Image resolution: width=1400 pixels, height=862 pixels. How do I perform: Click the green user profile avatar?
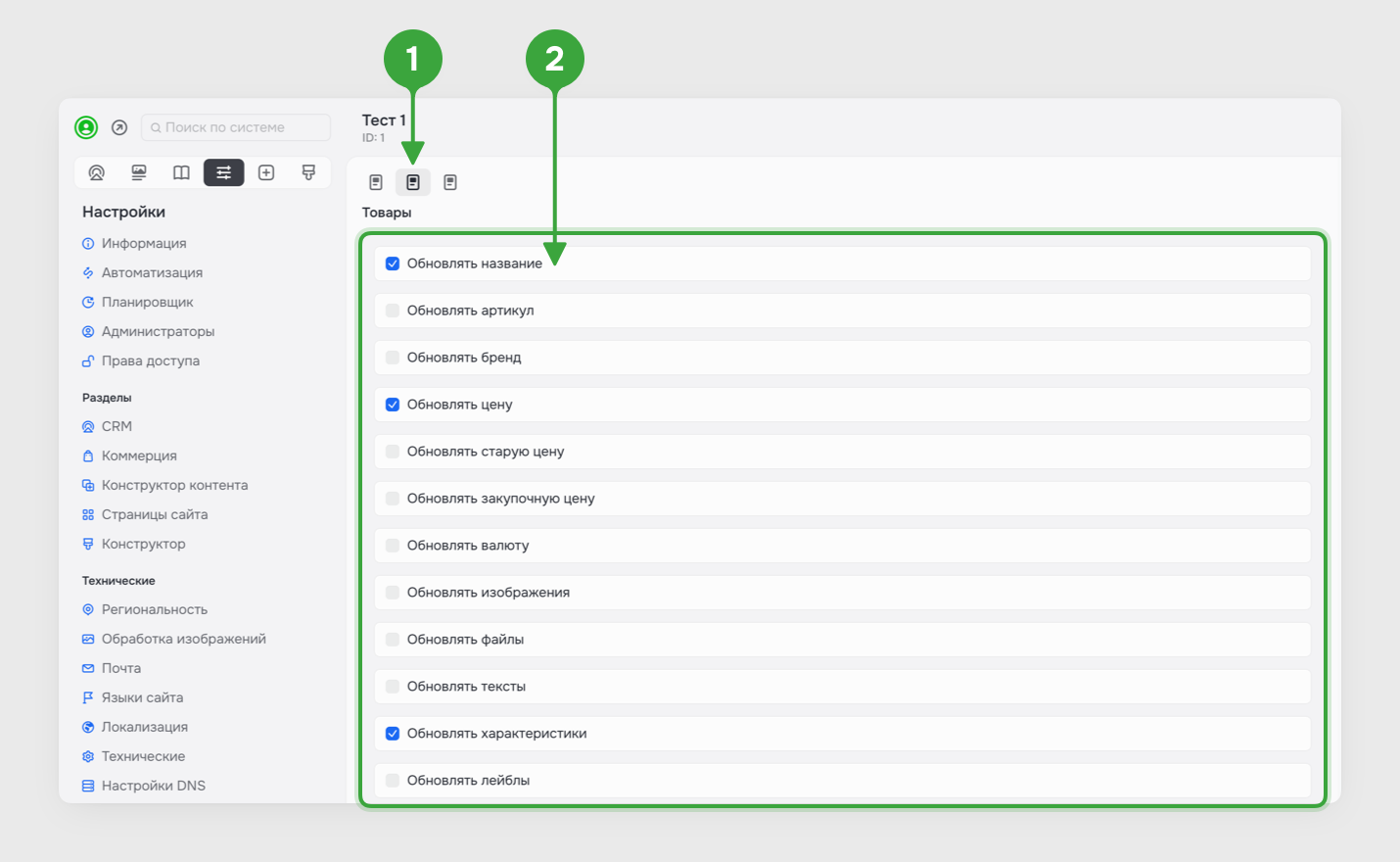click(x=86, y=127)
